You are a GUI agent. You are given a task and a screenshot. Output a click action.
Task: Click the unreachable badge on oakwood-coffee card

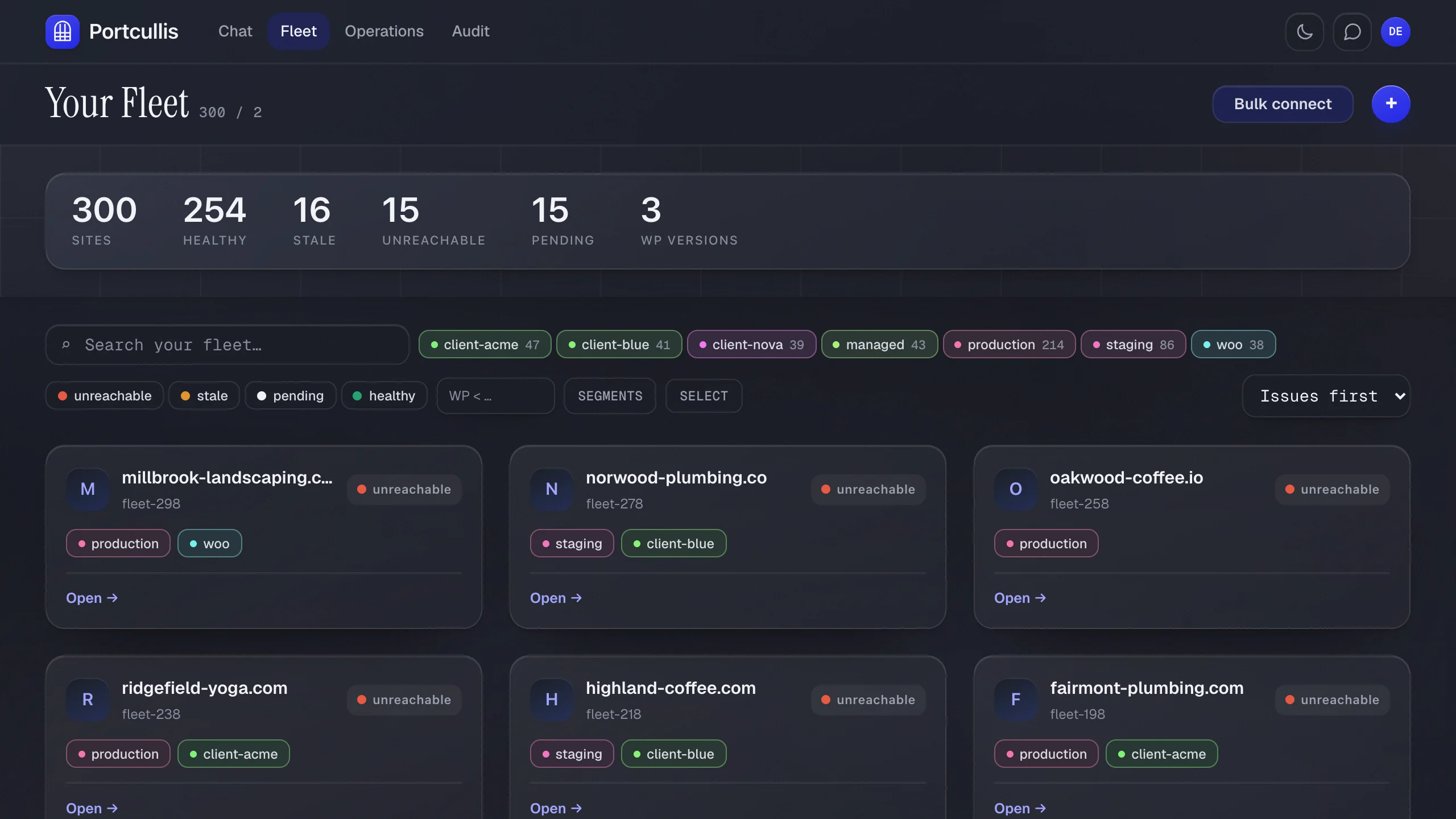coord(1333,490)
